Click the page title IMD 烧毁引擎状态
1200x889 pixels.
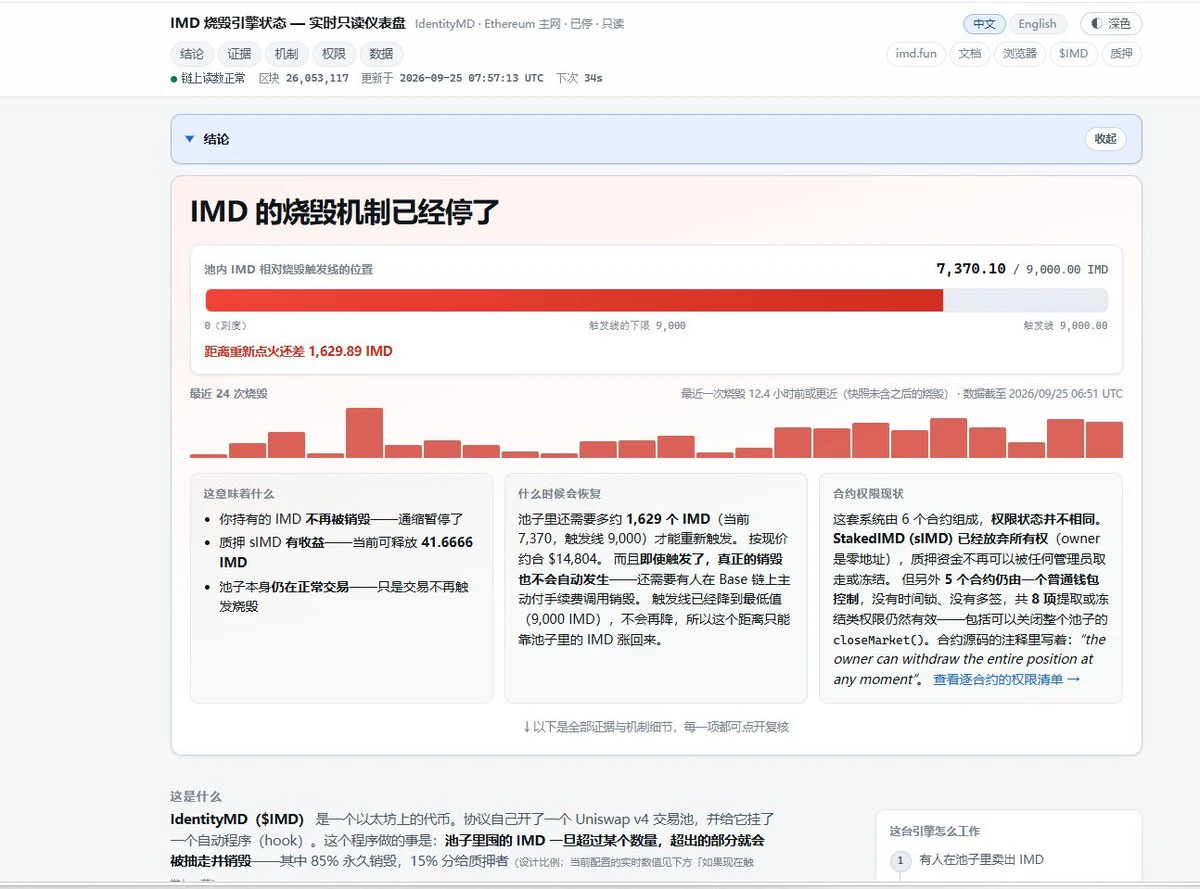pos(288,23)
